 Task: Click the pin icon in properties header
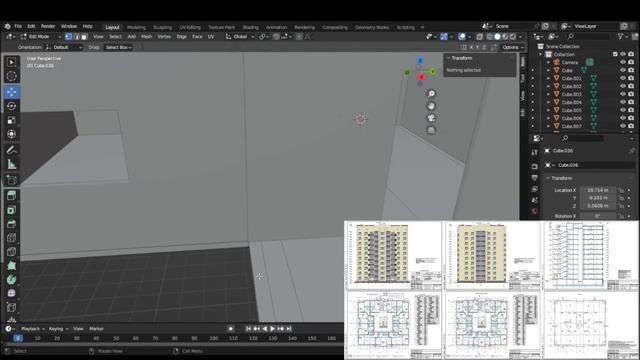631,151
